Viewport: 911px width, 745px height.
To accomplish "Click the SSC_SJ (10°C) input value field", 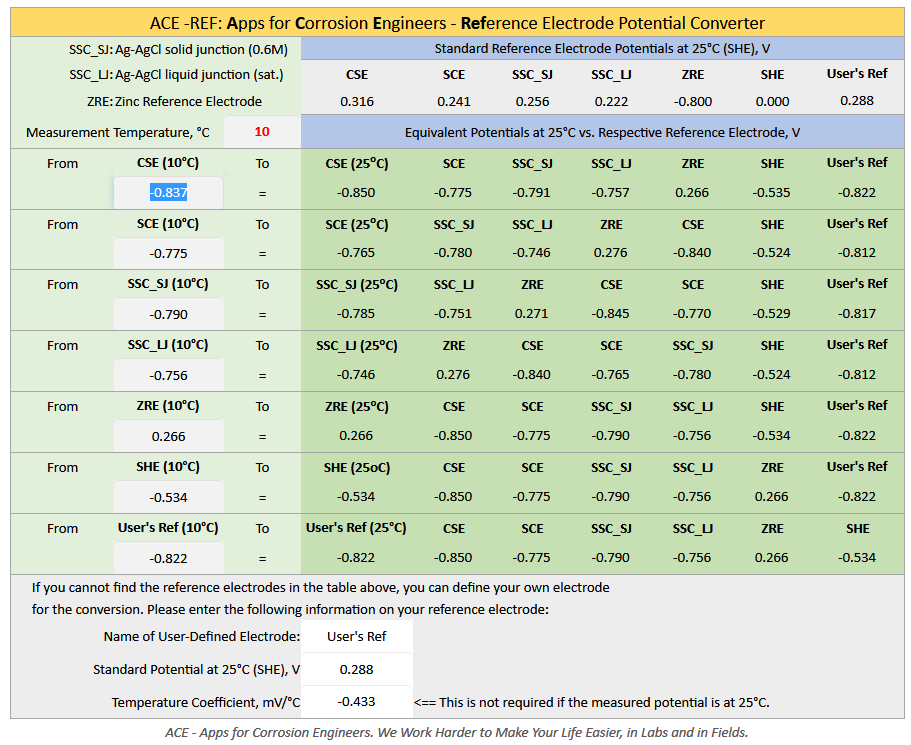I will tap(168, 315).
